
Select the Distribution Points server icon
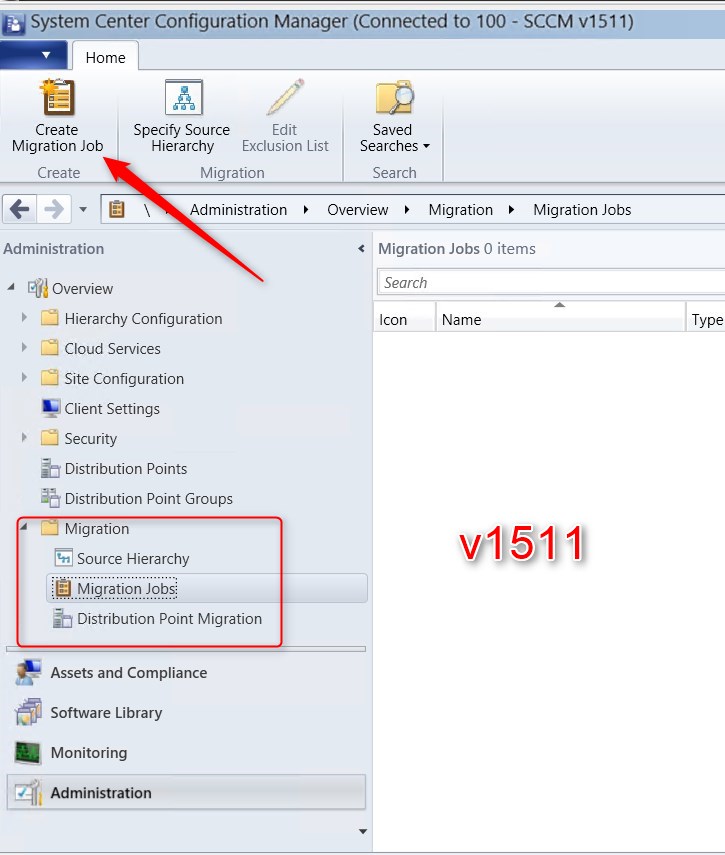50,468
